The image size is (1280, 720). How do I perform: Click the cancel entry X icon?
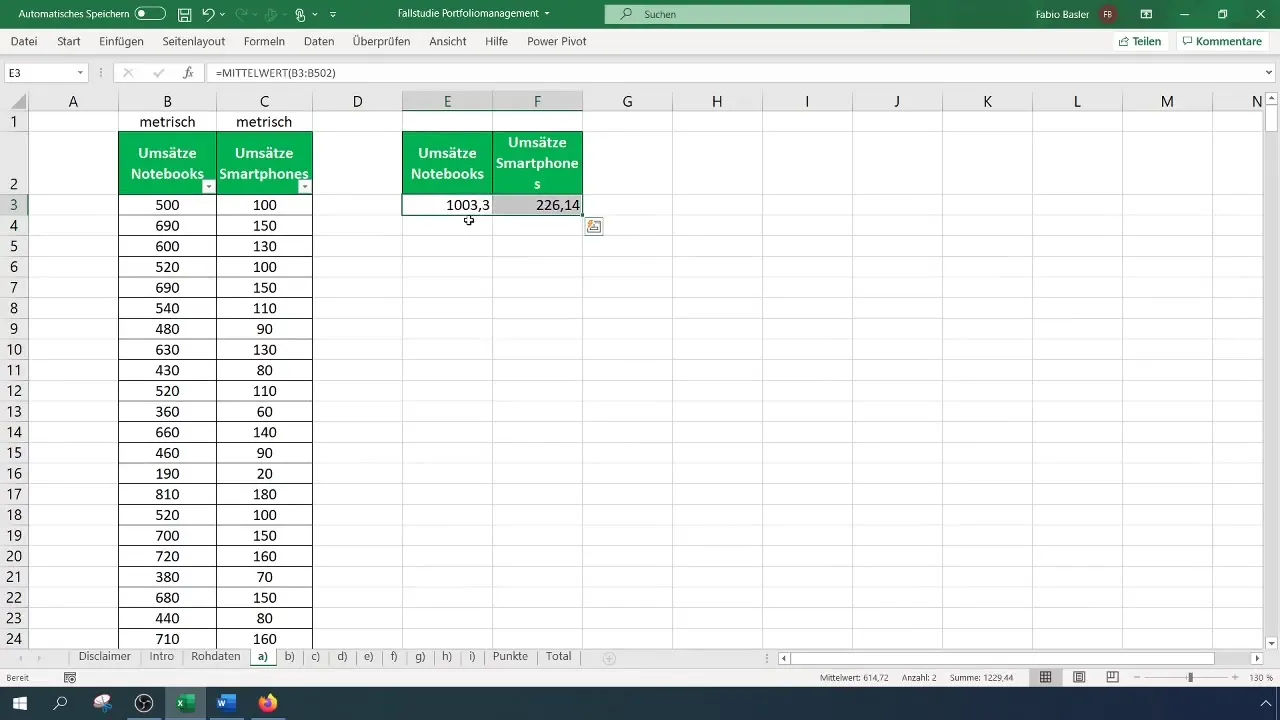[x=128, y=73]
